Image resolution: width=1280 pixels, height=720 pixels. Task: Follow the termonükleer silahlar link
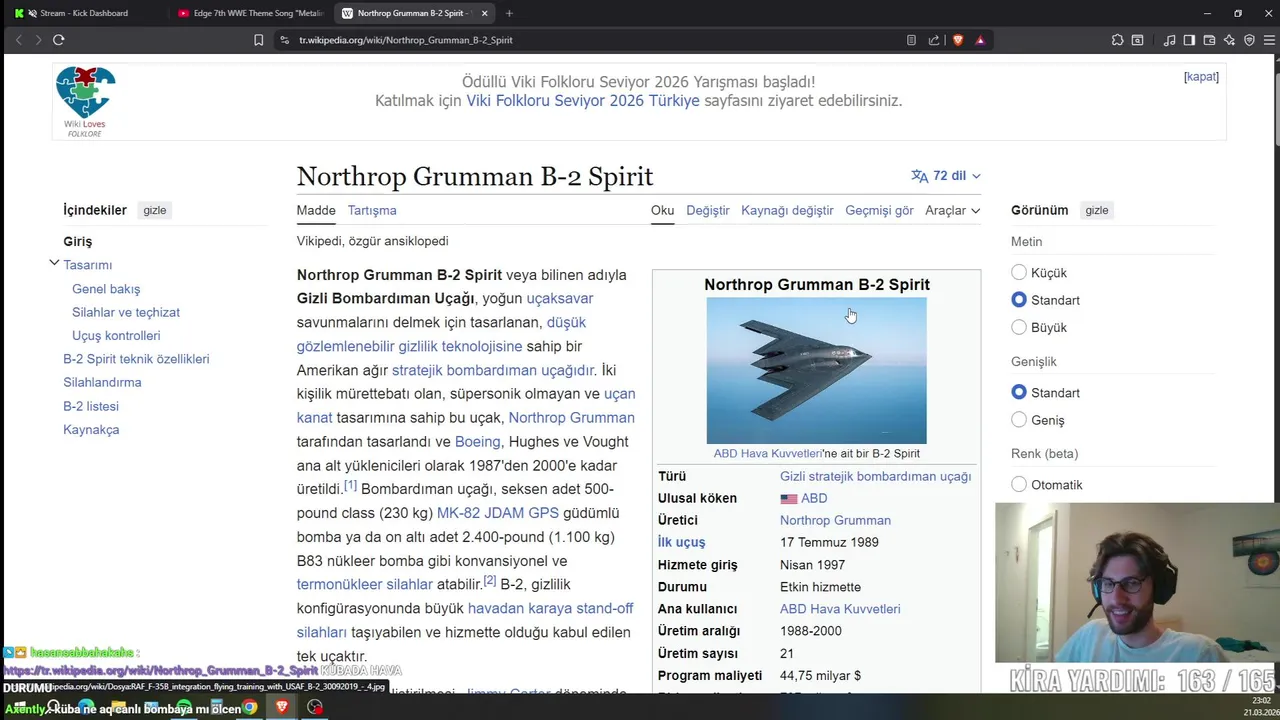[x=365, y=584]
